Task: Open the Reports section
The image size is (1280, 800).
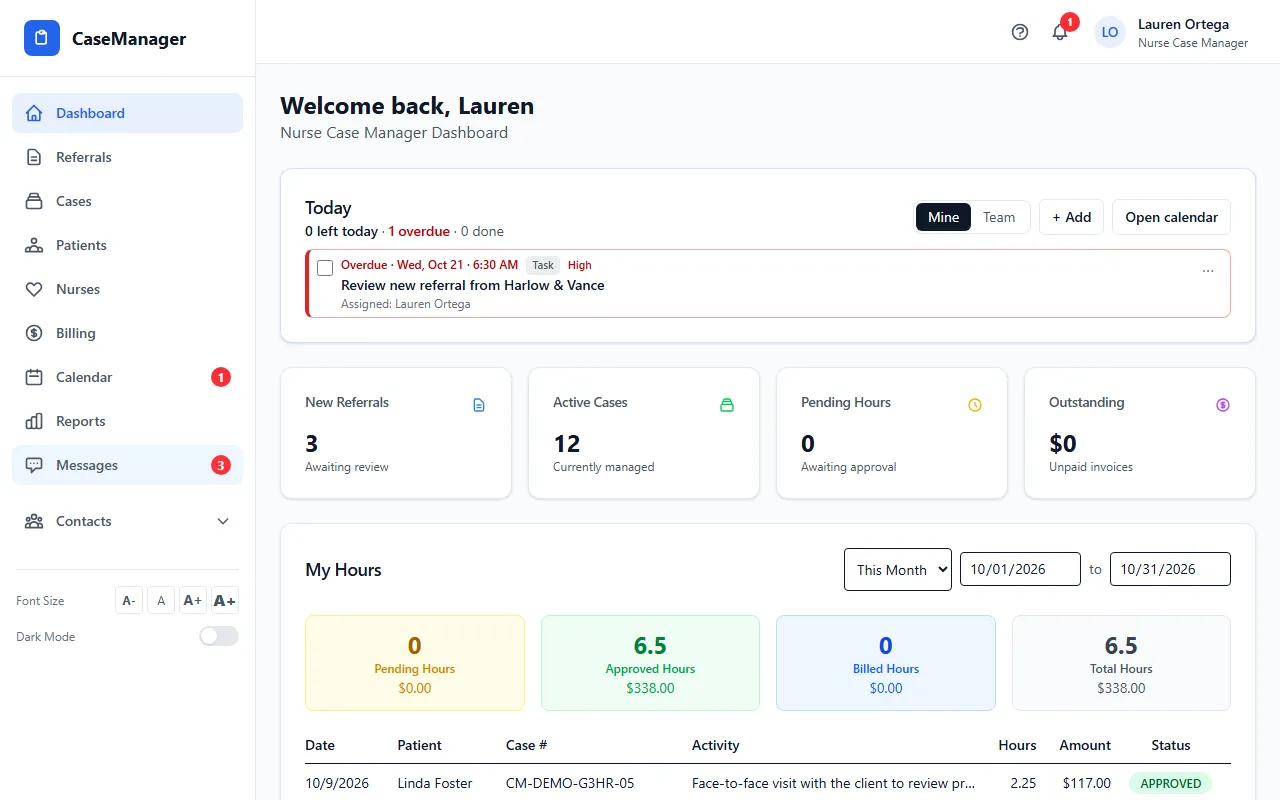Action: click(127, 421)
